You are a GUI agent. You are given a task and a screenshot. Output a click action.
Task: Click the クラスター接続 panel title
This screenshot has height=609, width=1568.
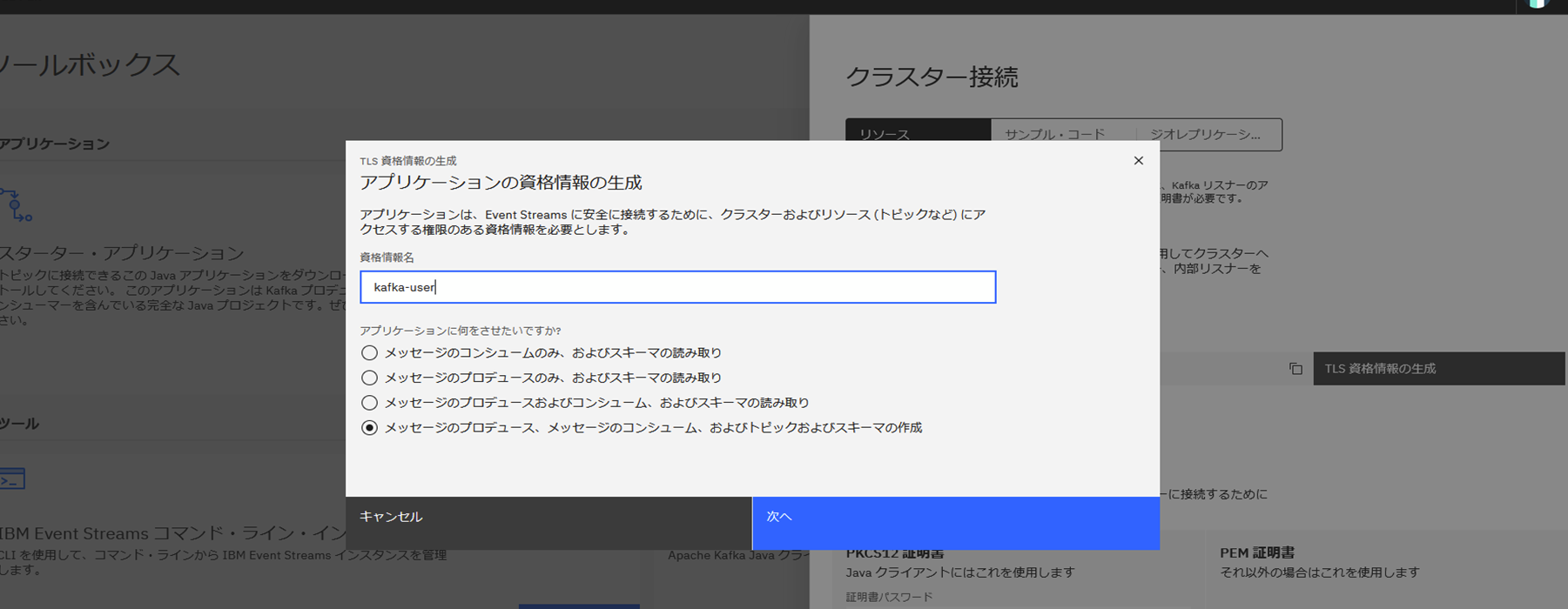point(932,77)
